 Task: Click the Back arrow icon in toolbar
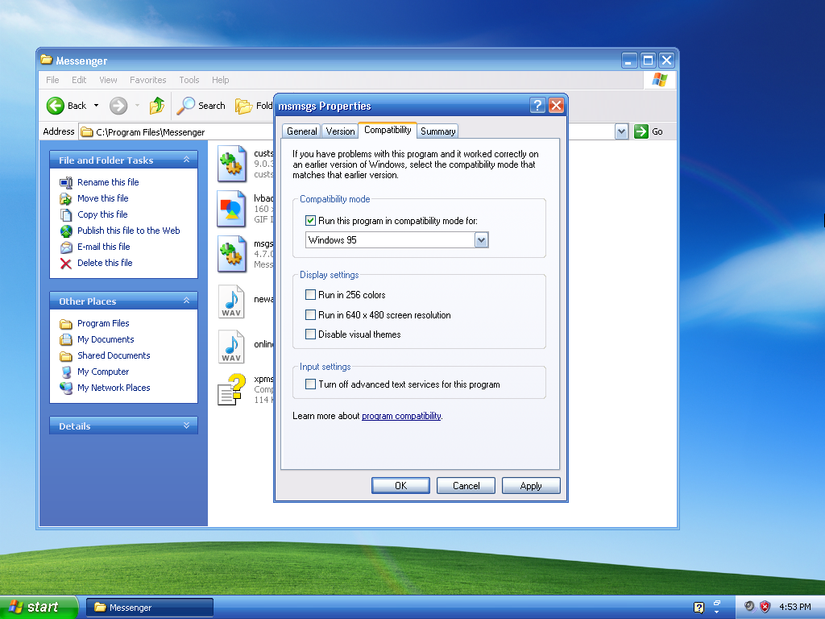(56, 105)
